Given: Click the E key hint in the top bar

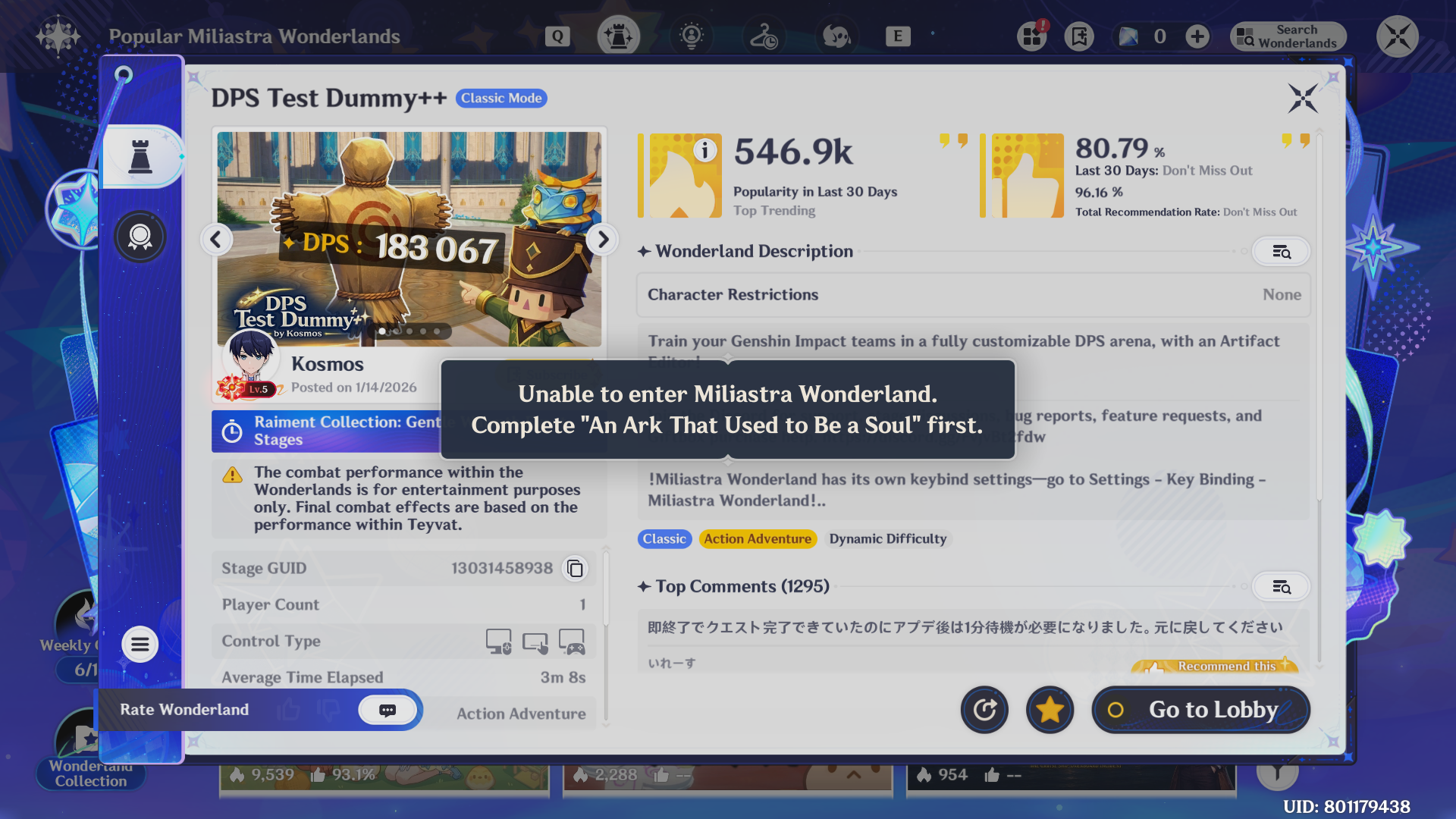Looking at the screenshot, I should pyautogui.click(x=898, y=36).
